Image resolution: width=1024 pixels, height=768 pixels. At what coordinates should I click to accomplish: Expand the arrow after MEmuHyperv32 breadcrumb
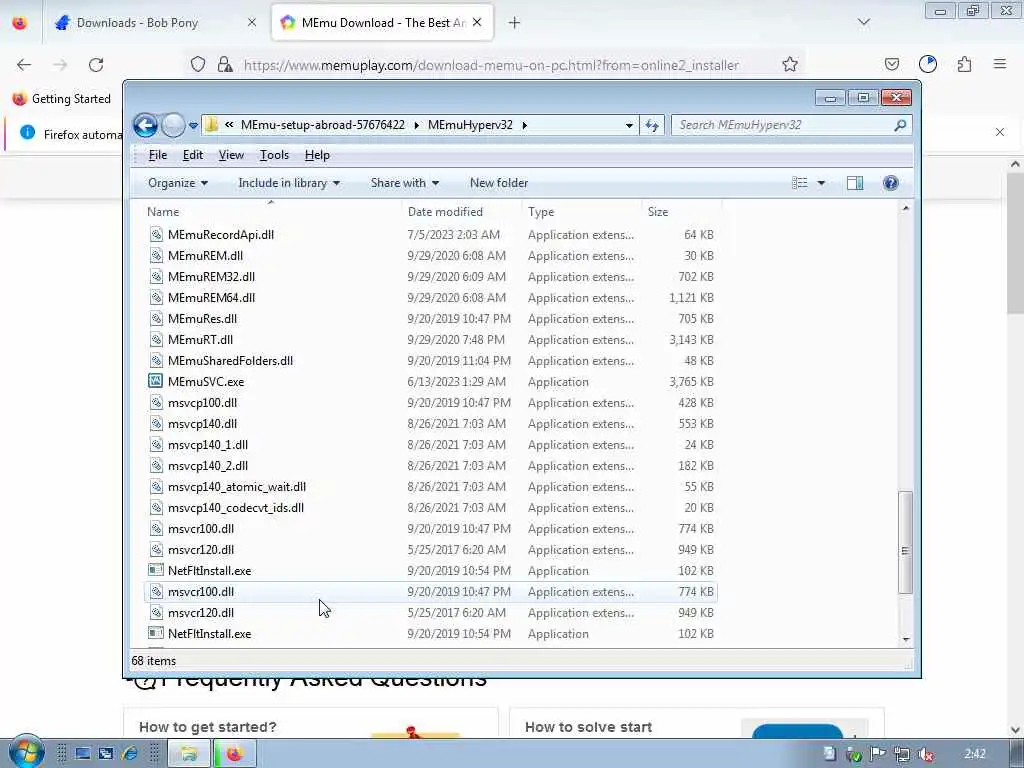coord(524,125)
